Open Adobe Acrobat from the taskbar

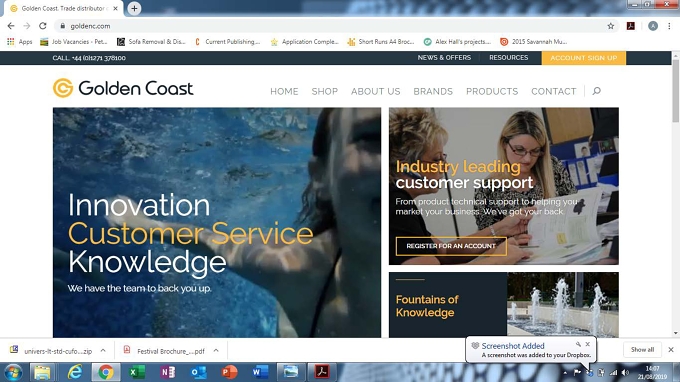[x=322, y=372]
